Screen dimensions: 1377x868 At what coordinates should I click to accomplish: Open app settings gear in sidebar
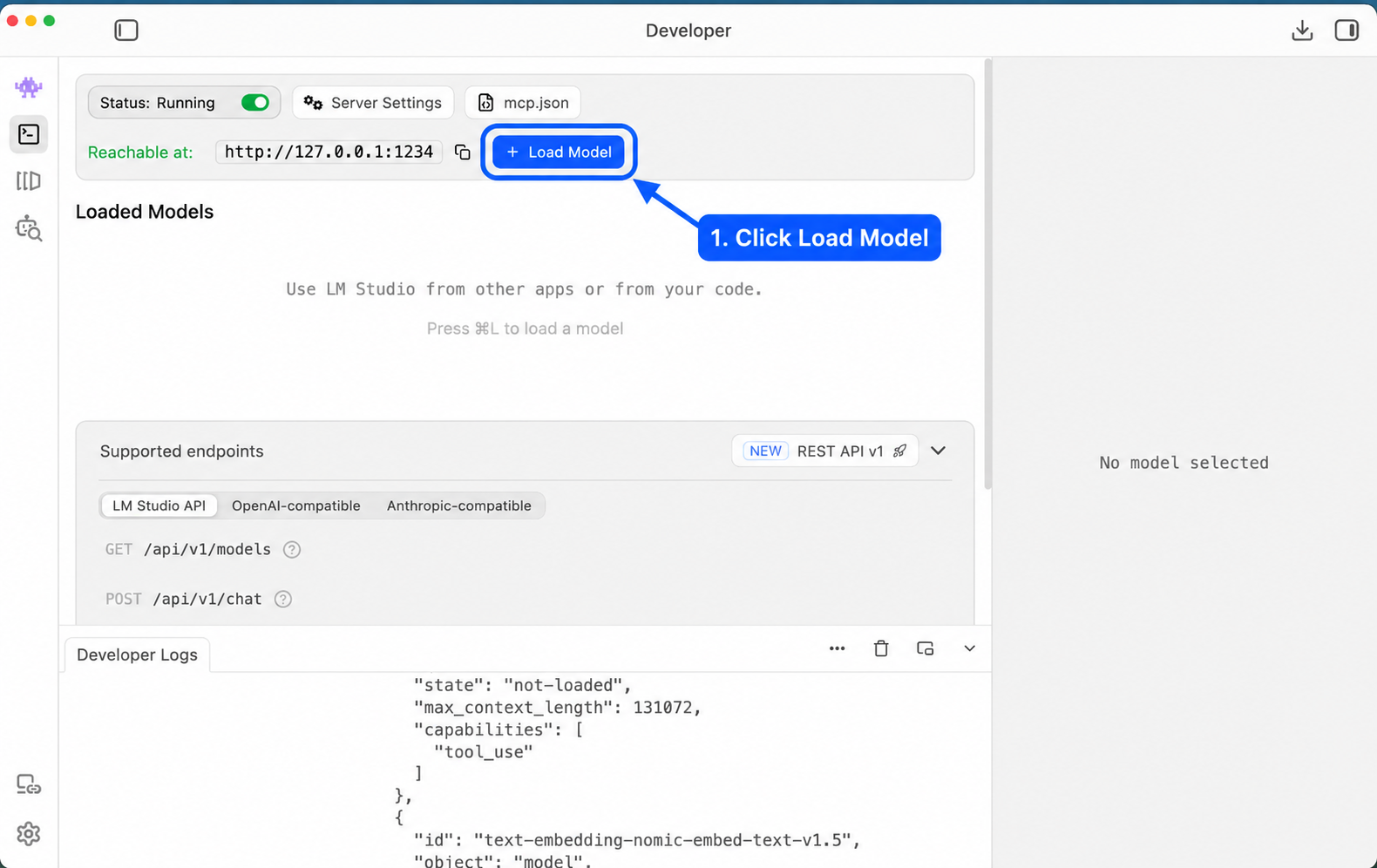(29, 834)
